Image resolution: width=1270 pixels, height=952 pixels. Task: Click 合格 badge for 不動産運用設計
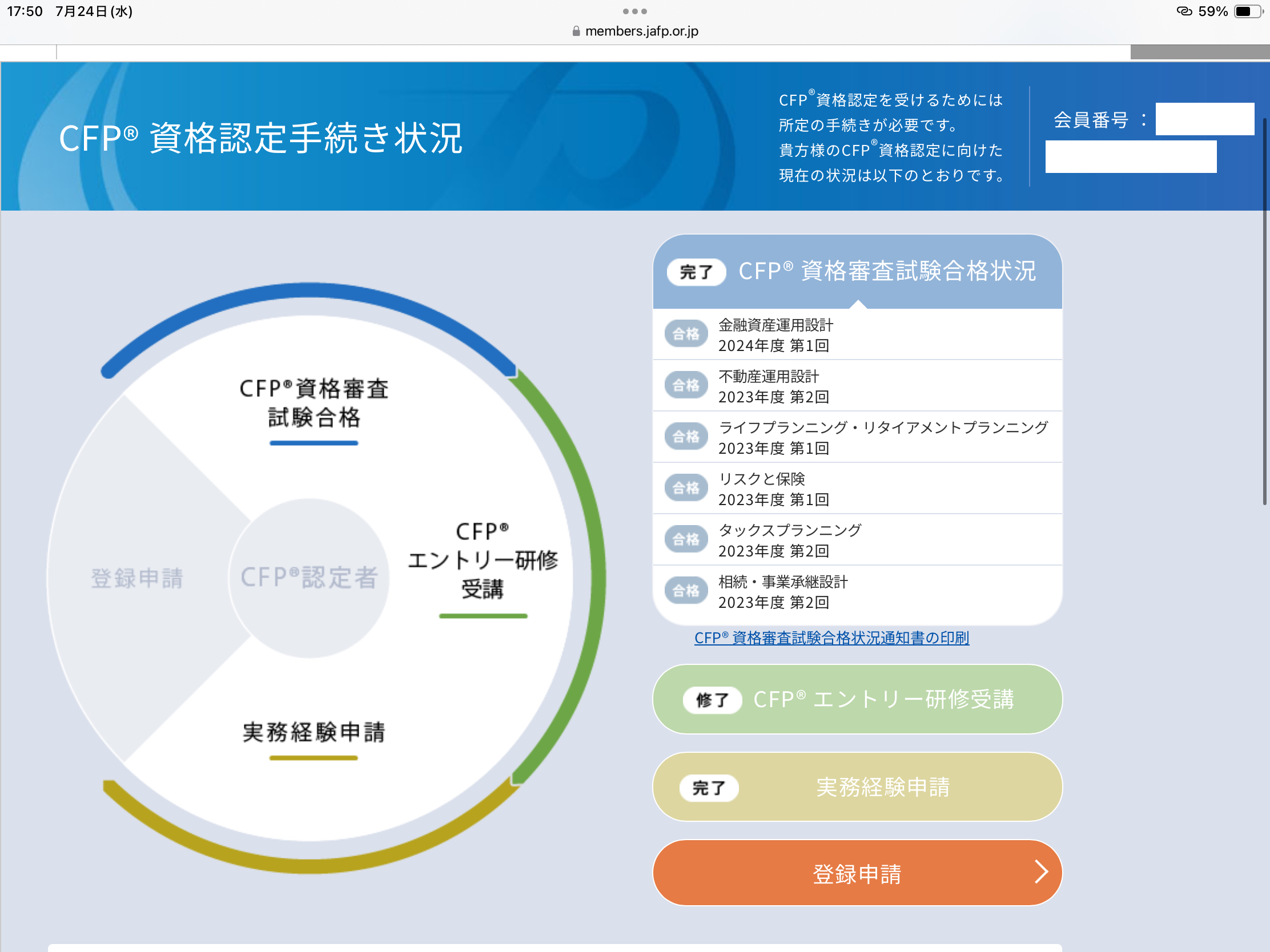[x=685, y=385]
